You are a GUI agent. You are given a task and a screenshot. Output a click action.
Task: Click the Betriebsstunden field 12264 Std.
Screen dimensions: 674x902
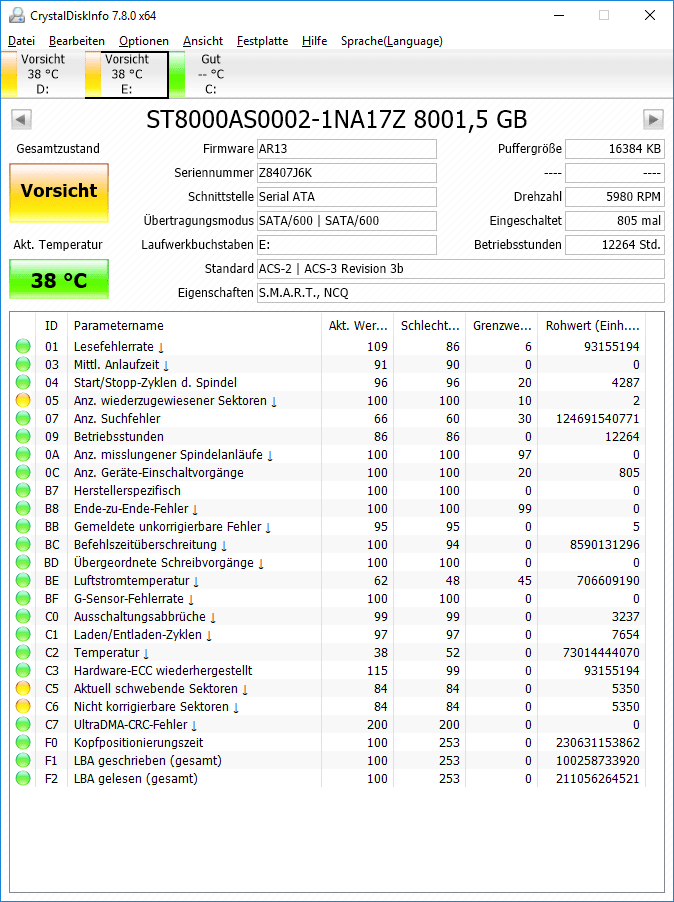[615, 244]
